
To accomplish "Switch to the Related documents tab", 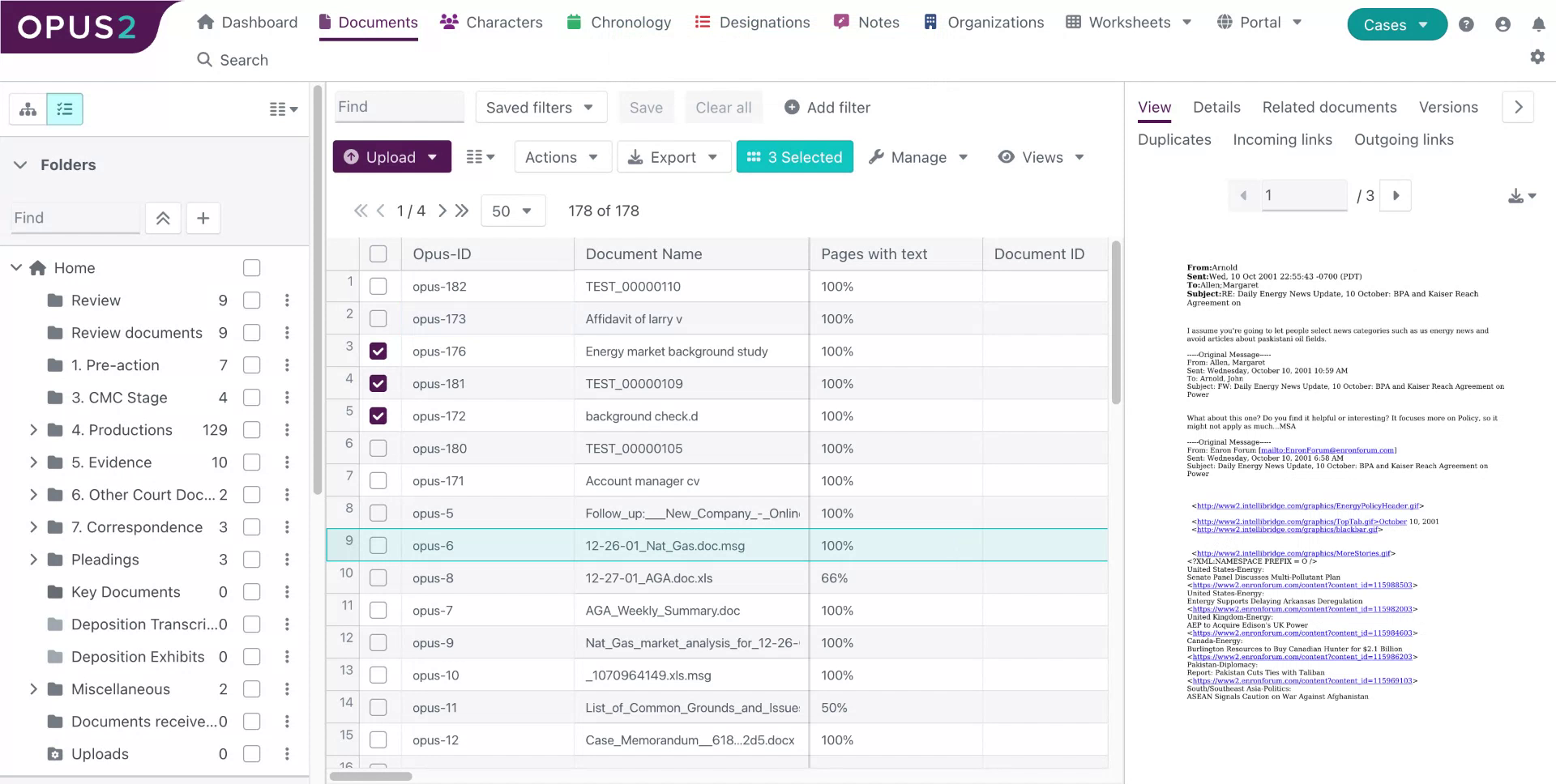I will point(1329,107).
